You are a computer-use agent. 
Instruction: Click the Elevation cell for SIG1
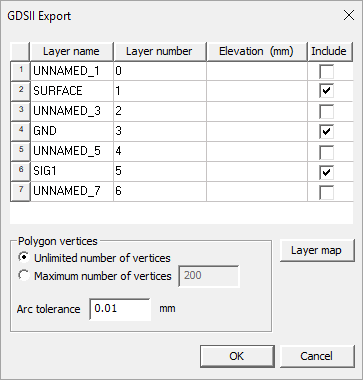coord(257,171)
